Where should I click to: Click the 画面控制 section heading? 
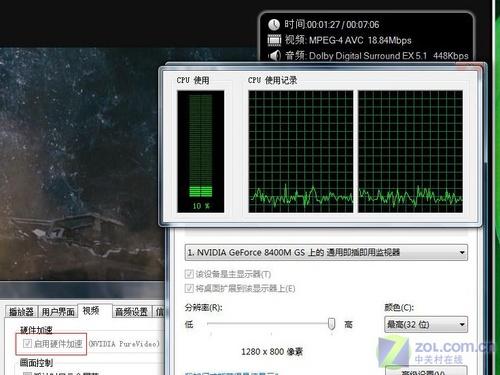pos(36,362)
